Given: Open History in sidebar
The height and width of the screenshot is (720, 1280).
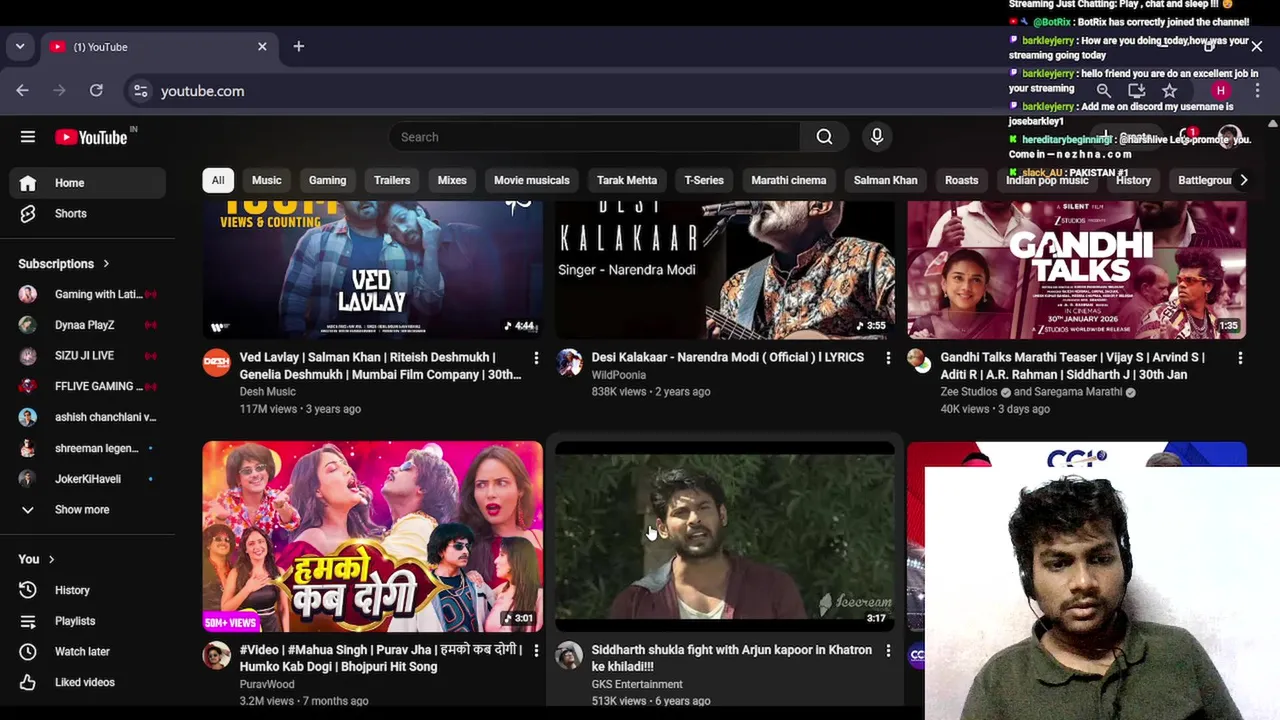Looking at the screenshot, I should click(88, 590).
